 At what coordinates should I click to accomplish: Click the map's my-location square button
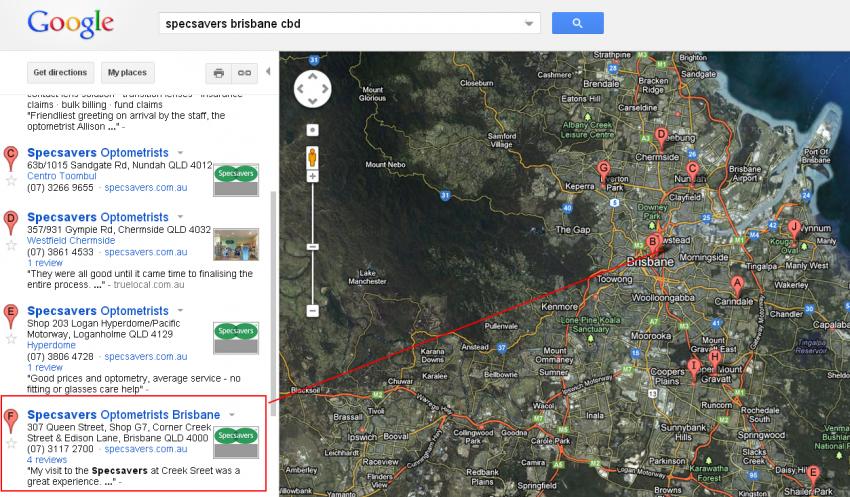[312, 130]
